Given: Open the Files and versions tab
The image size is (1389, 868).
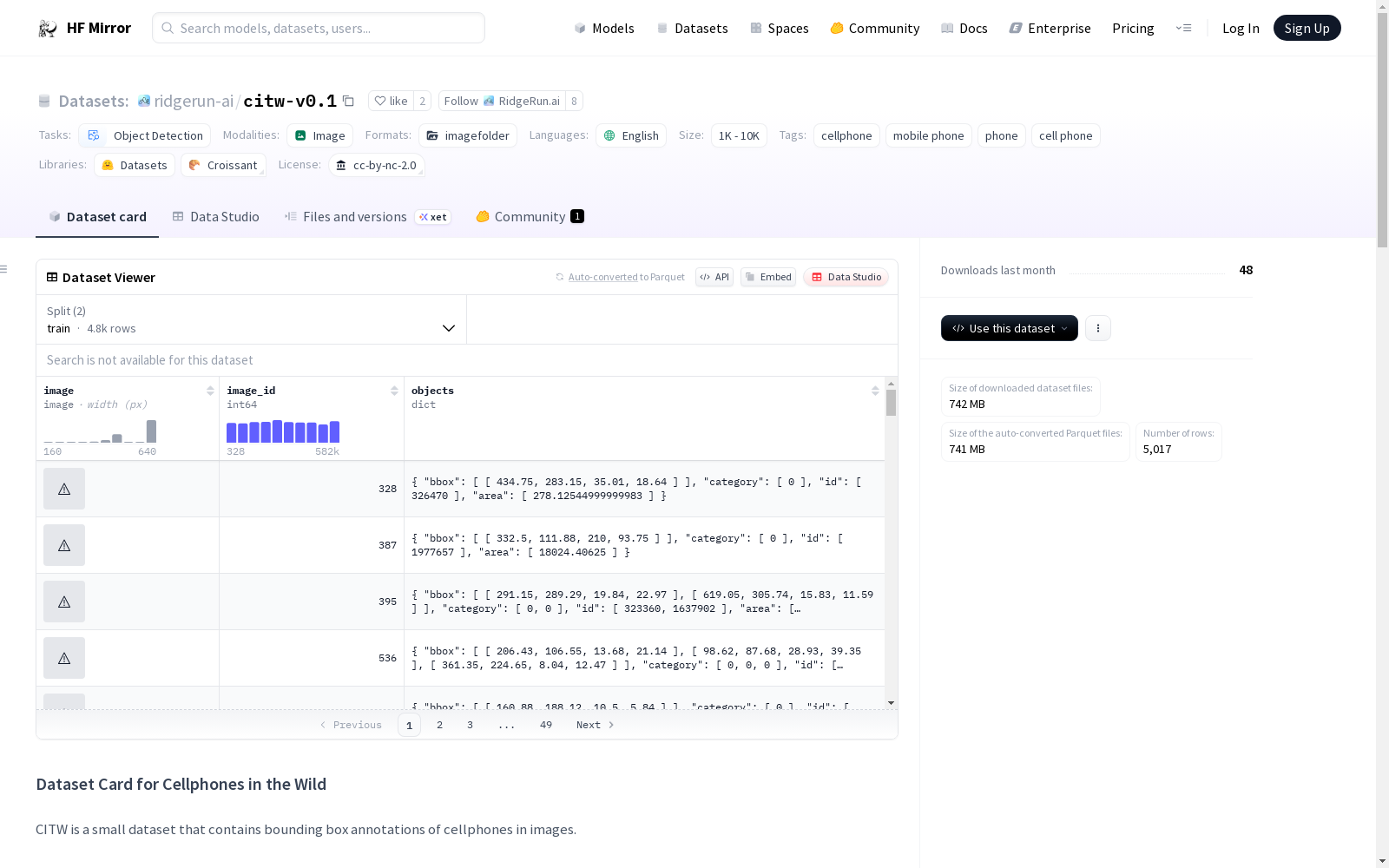Looking at the screenshot, I should tap(367, 216).
